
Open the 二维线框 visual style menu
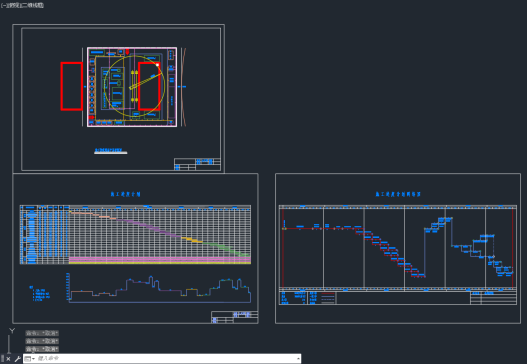pos(32,5)
